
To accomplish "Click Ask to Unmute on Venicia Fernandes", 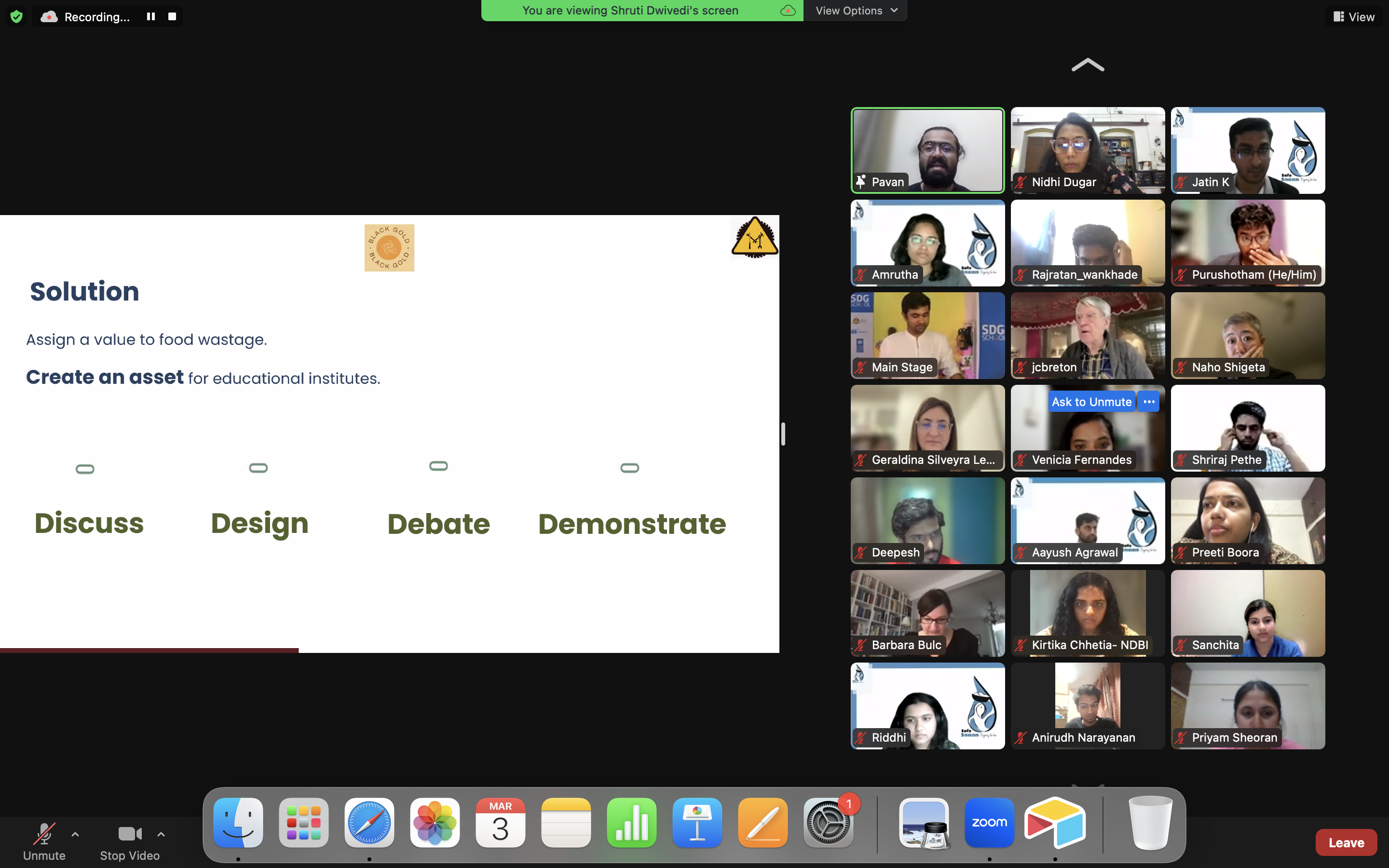I will tap(1091, 402).
